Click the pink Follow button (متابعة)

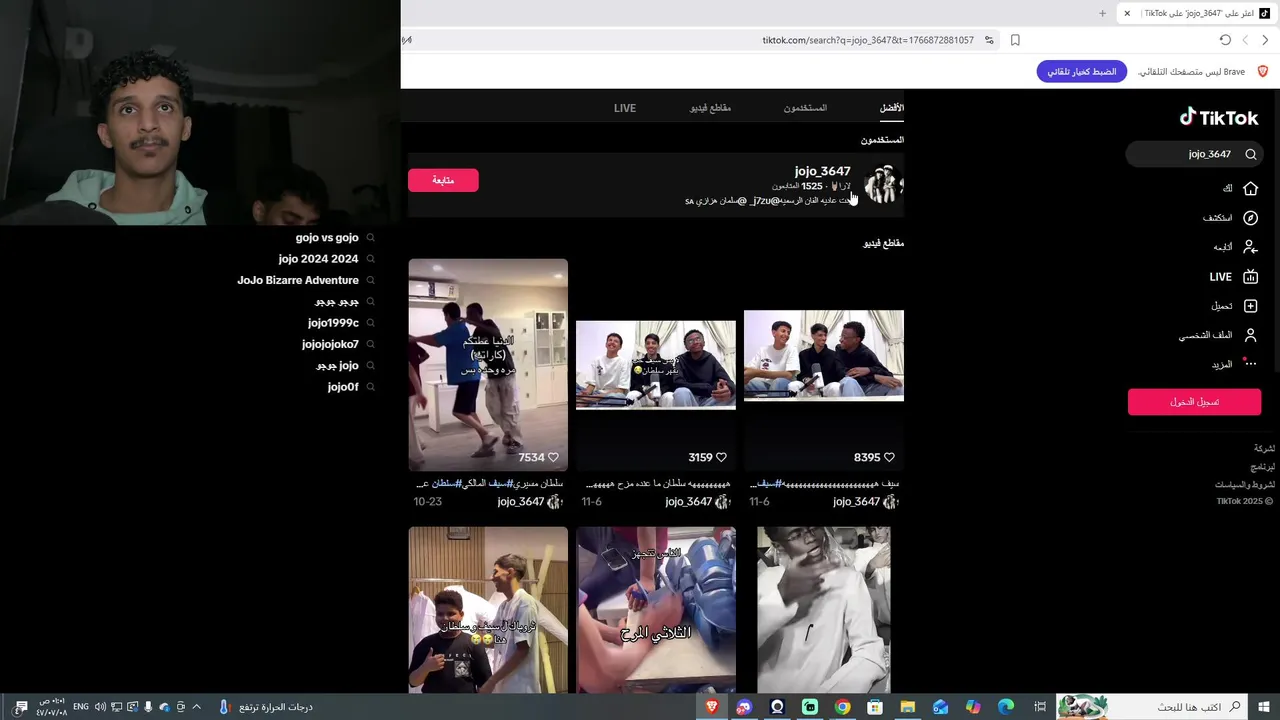pyautogui.click(x=443, y=180)
